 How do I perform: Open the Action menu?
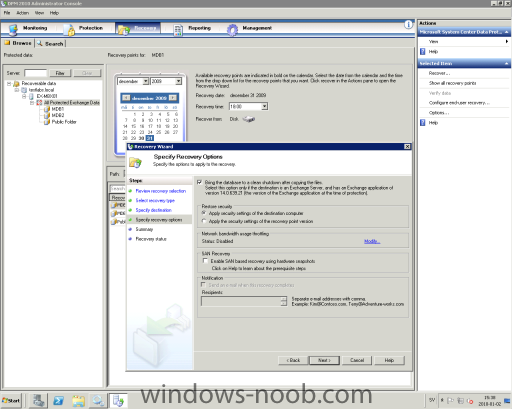pyautogui.click(x=23, y=13)
